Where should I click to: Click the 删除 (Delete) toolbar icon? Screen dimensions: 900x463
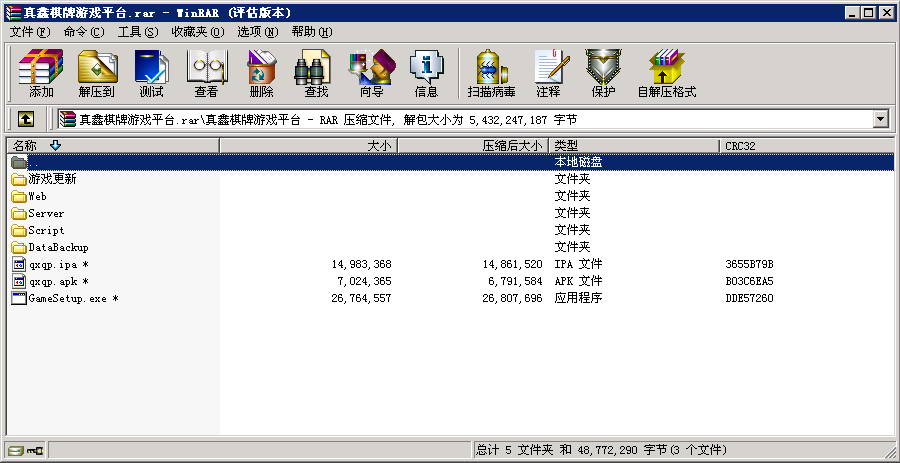point(261,74)
